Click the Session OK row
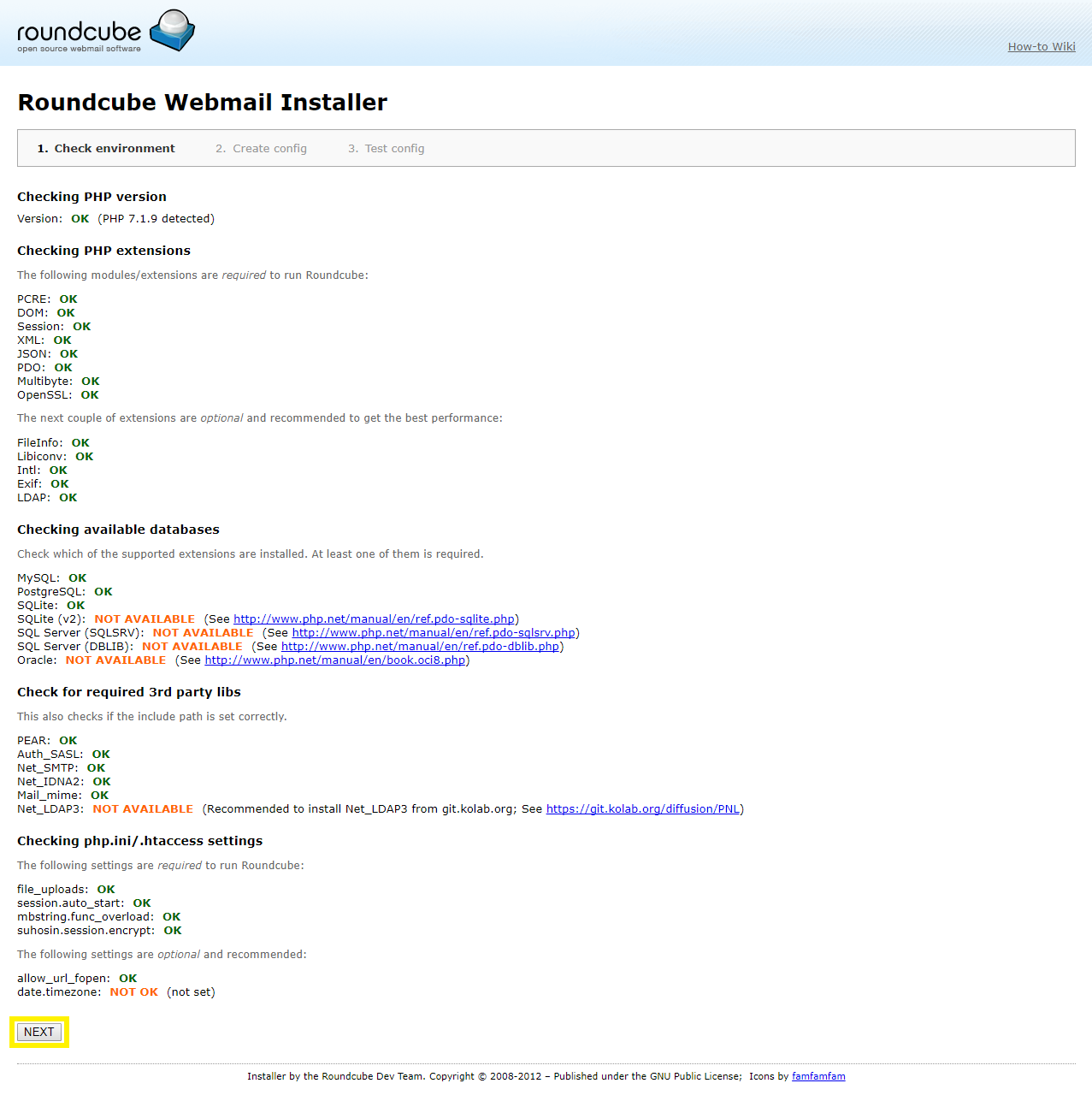 pyautogui.click(x=54, y=327)
